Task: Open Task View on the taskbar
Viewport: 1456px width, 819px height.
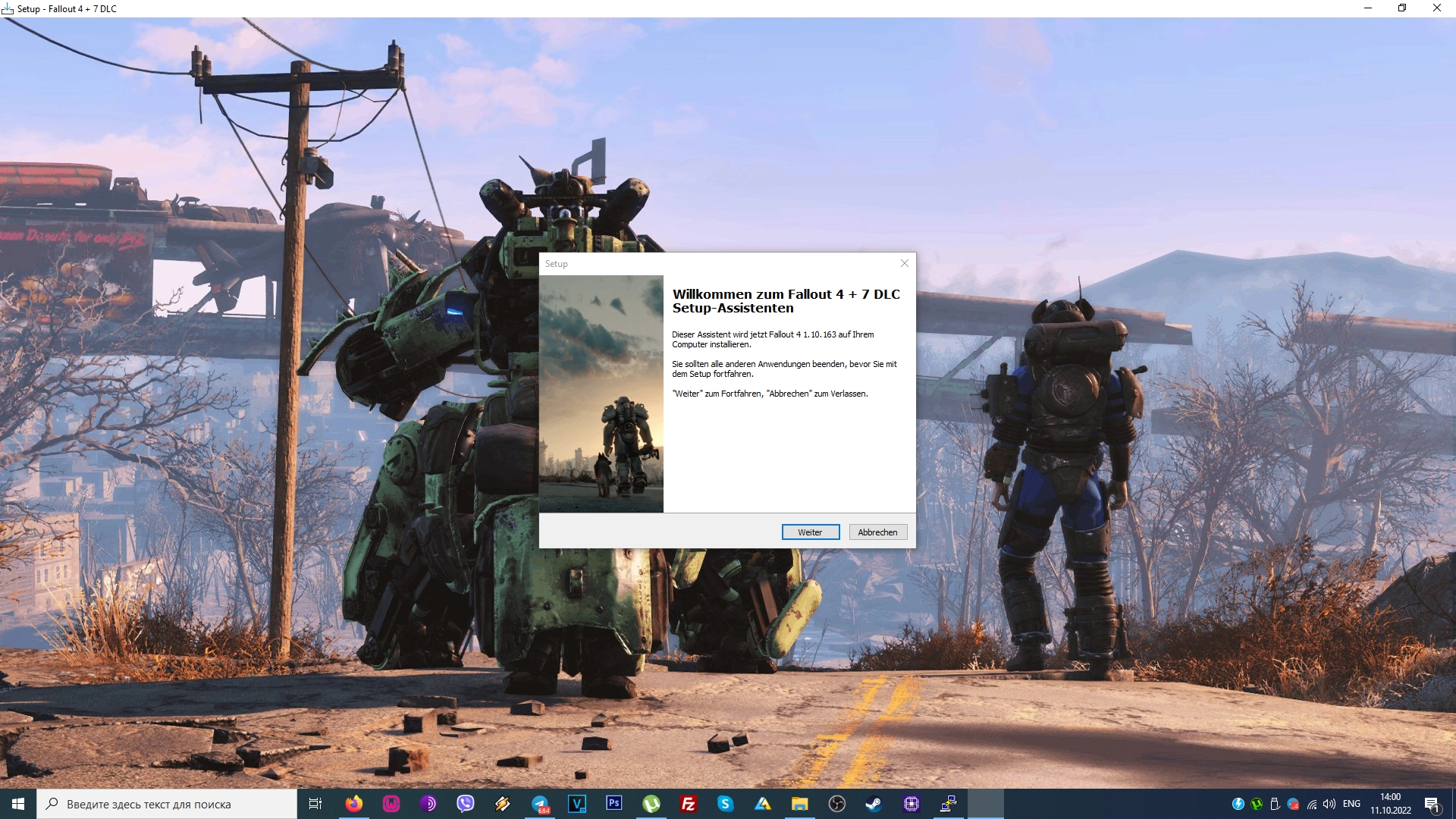Action: tap(315, 804)
